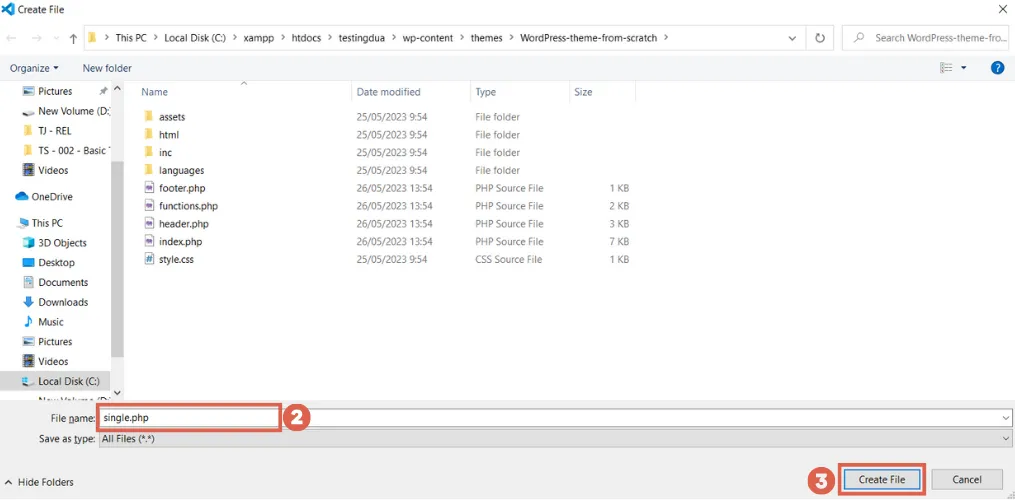Viewport: 1015px width, 500px height.
Task: Collapse the dialog with Hide Folders
Action: pyautogui.click(x=40, y=482)
